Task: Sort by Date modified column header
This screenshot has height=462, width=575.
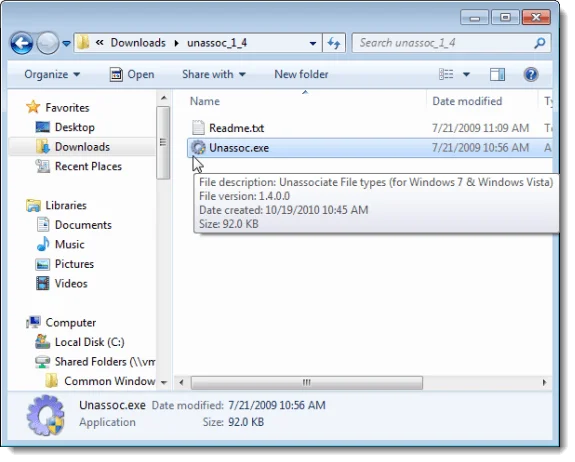Action: (x=467, y=101)
